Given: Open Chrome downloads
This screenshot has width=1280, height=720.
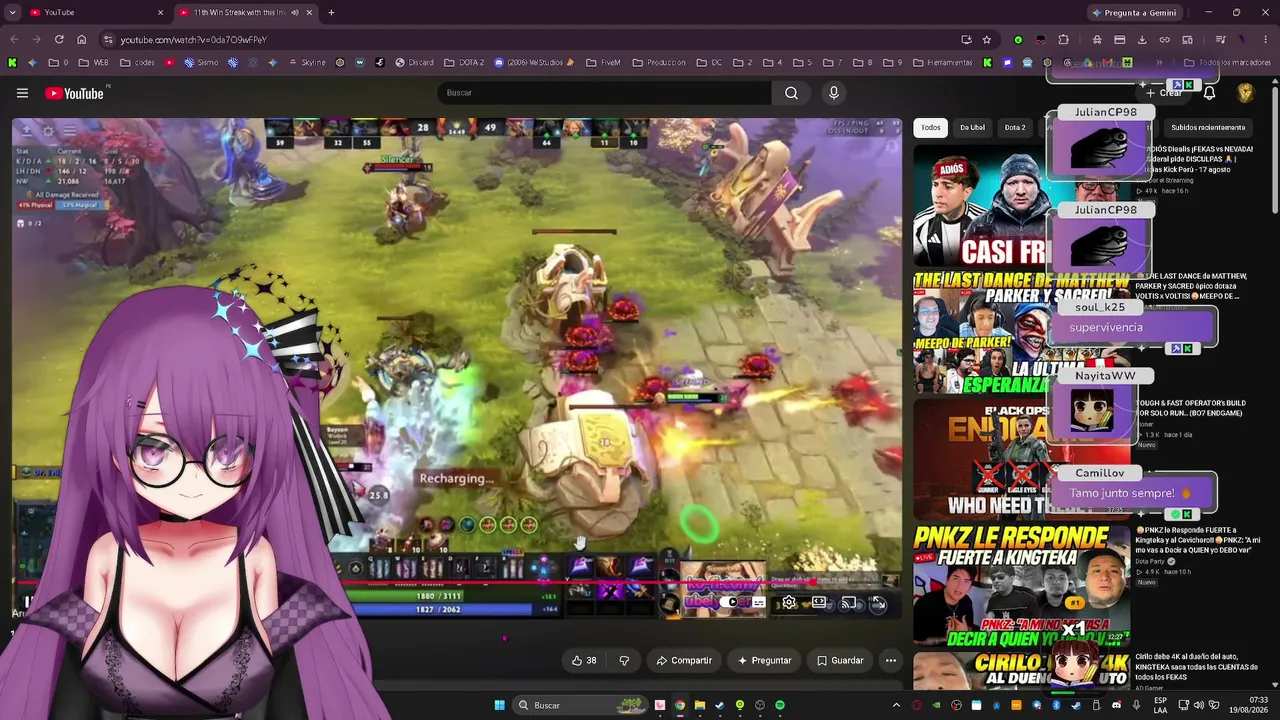Looking at the screenshot, I should [x=1142, y=40].
